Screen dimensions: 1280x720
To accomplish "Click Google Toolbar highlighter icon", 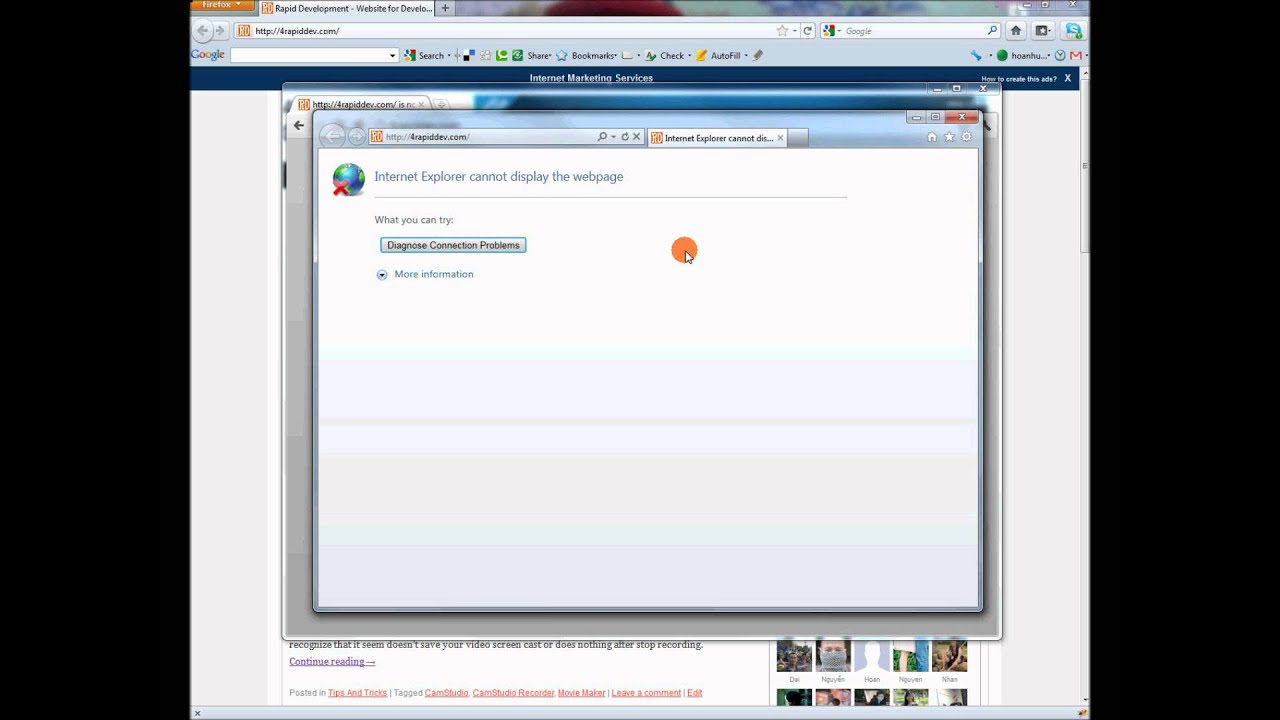I will [758, 56].
